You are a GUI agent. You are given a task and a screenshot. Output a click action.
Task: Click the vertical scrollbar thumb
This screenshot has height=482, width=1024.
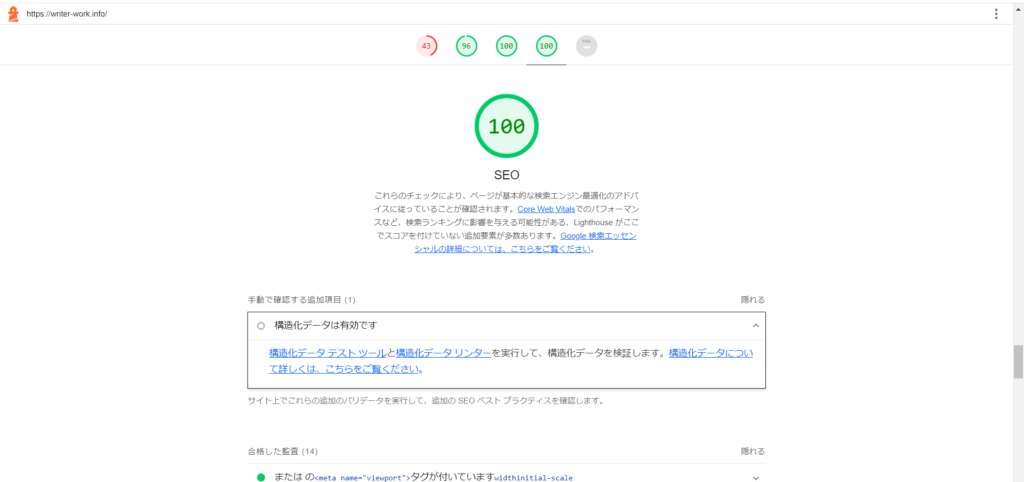1018,363
